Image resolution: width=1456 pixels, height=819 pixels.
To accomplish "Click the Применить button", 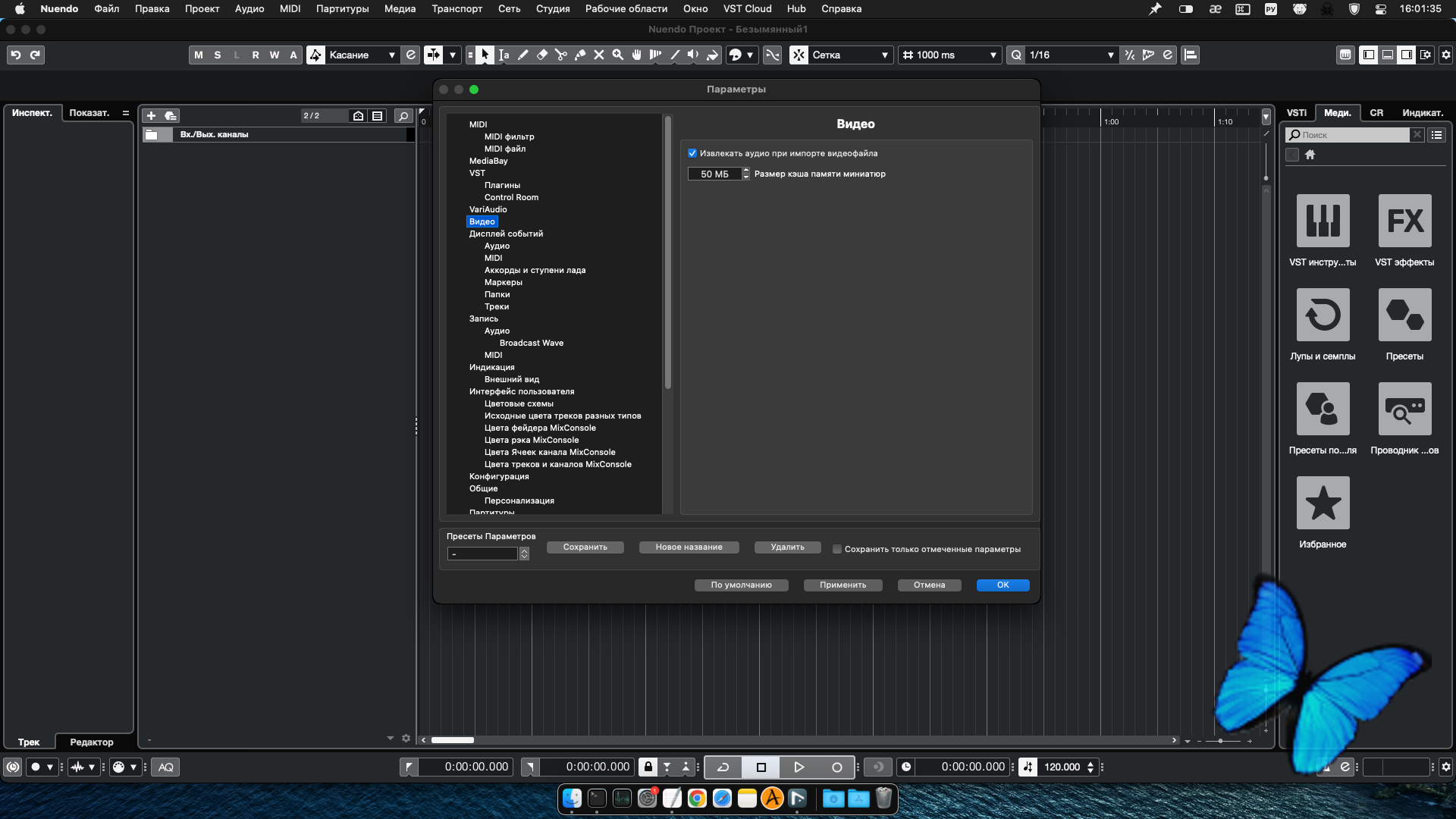I will click(x=843, y=585).
